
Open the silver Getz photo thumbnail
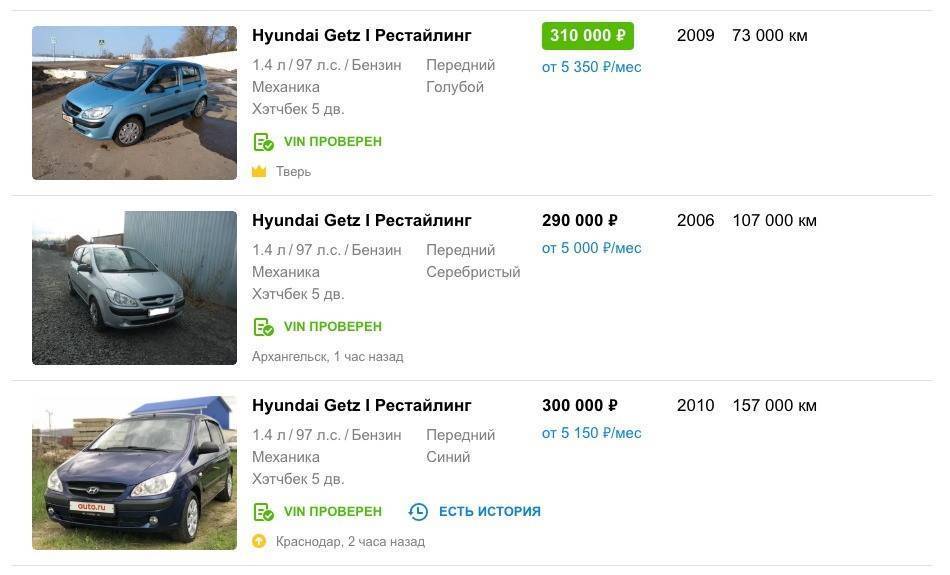coord(134,288)
